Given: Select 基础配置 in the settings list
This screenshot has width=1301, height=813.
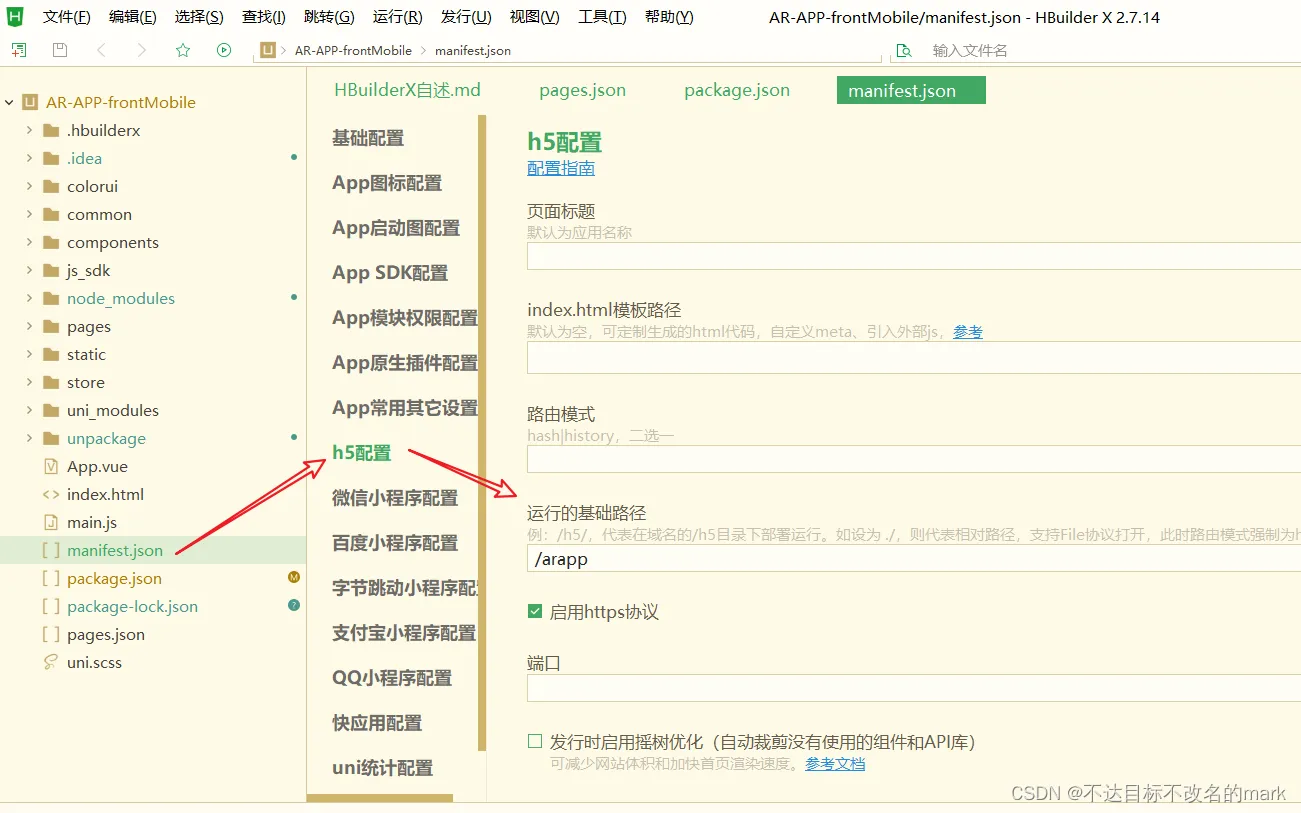Looking at the screenshot, I should (368, 138).
